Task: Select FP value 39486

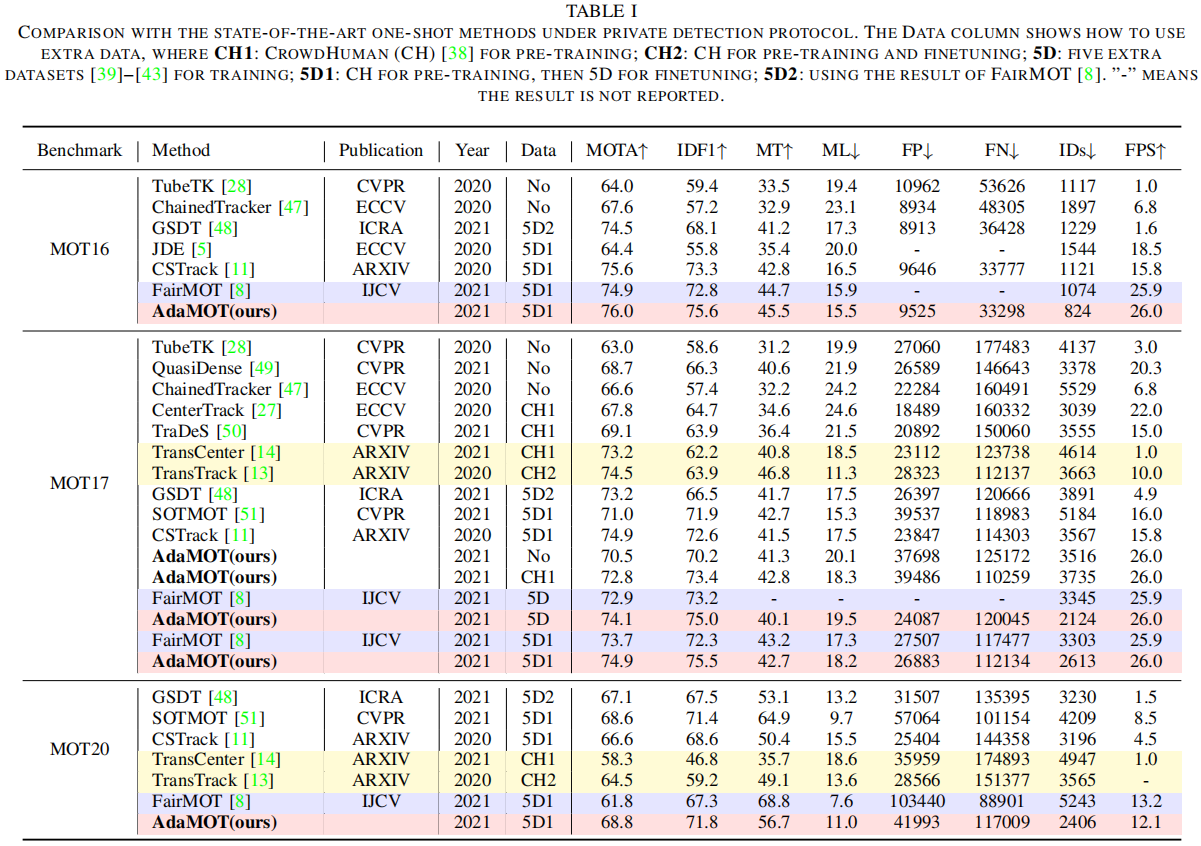Action: click(x=916, y=577)
